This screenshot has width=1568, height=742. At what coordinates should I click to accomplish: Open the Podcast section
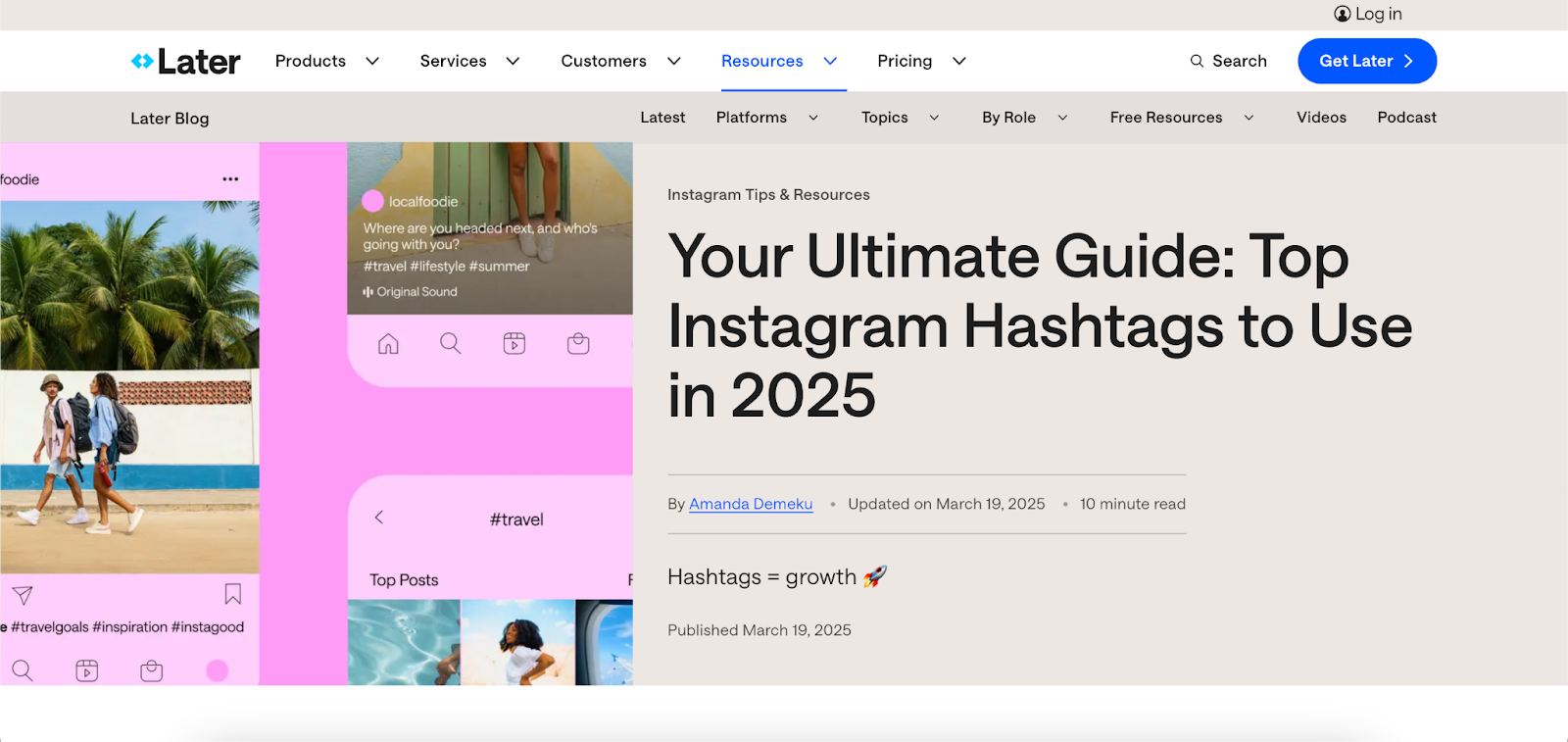tap(1406, 118)
